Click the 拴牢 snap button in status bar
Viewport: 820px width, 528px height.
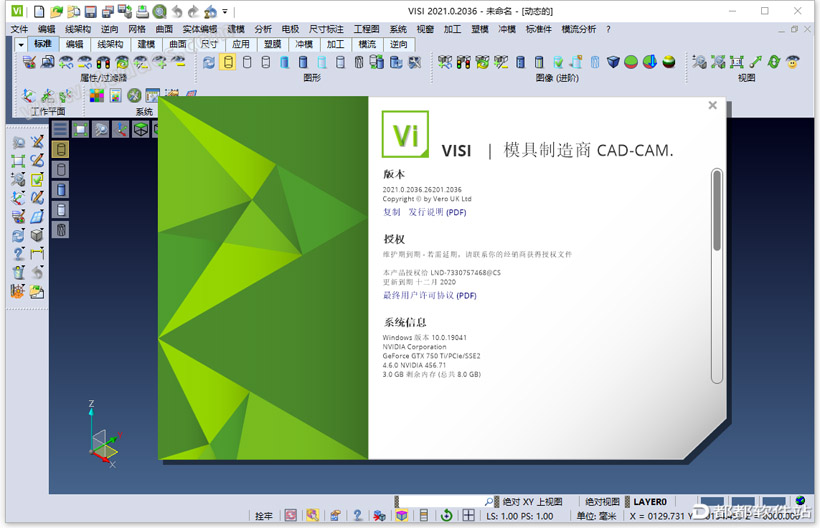pos(264,516)
